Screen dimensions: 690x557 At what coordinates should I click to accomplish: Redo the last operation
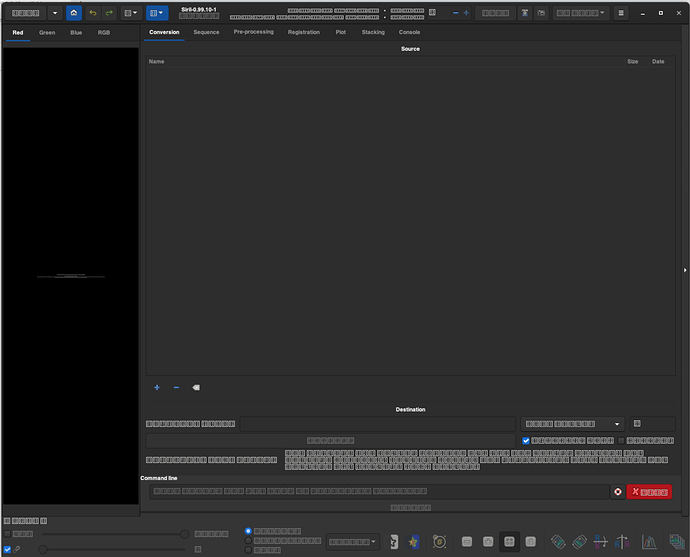click(109, 13)
